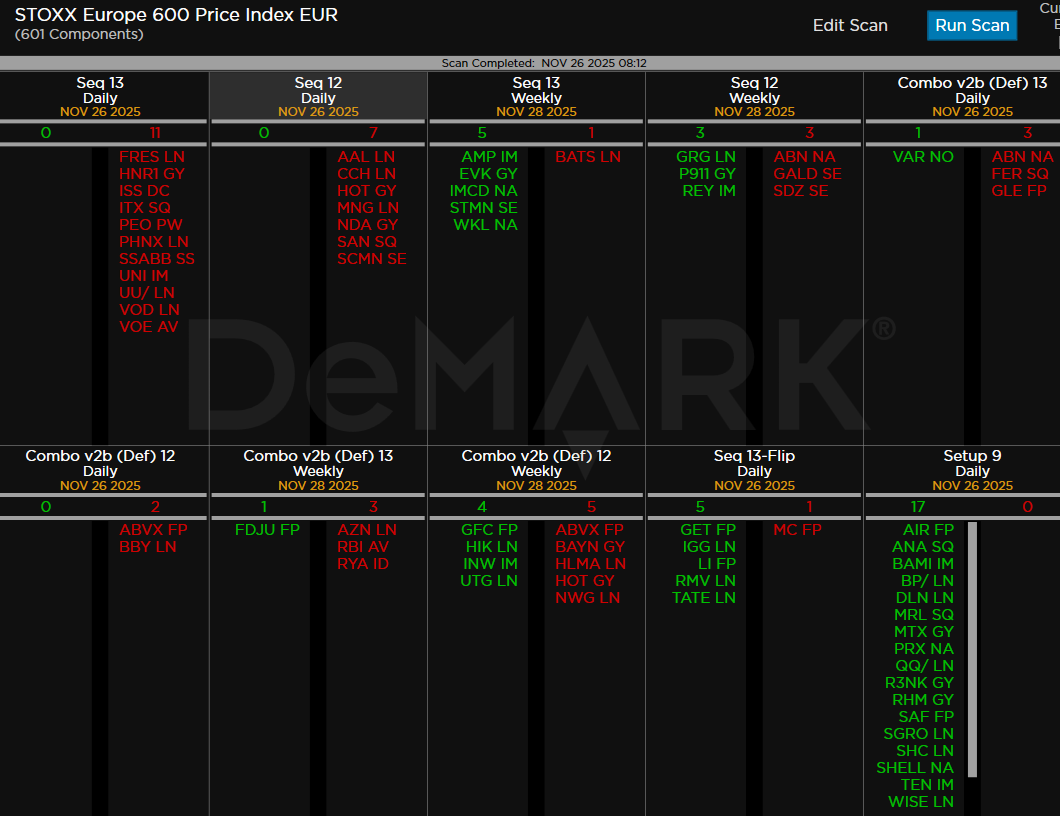Open the AMP IM ticker
The height and width of the screenshot is (816, 1060).
pyautogui.click(x=489, y=157)
